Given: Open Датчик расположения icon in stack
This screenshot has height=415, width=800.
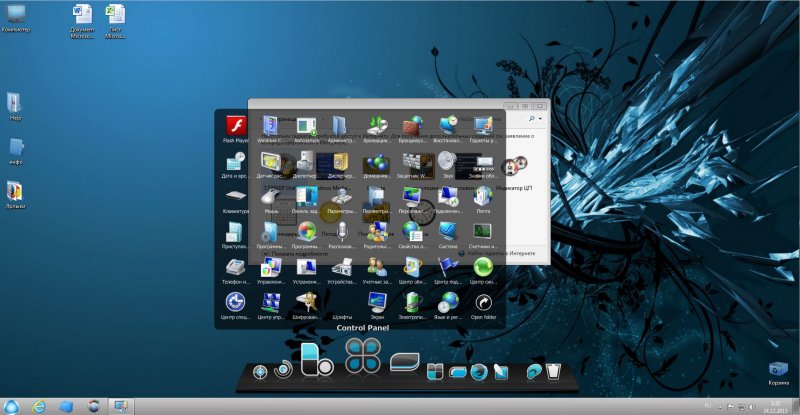Looking at the screenshot, I should click(271, 161).
